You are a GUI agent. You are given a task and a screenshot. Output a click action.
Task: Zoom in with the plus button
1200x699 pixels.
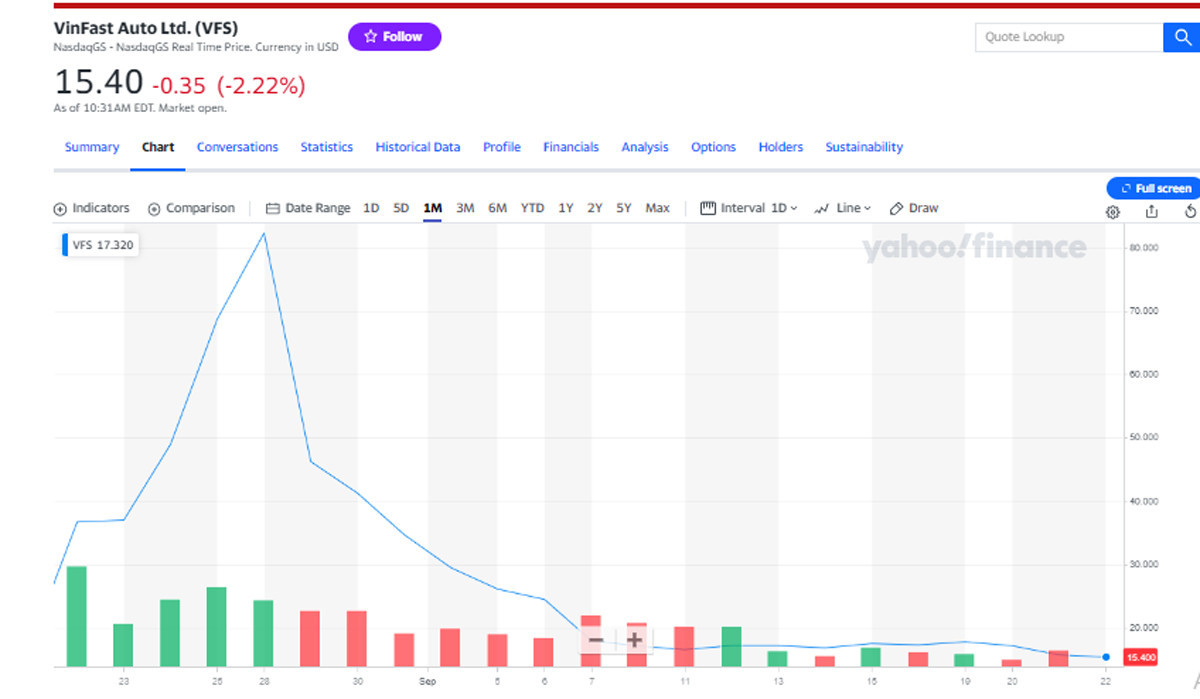pos(634,639)
